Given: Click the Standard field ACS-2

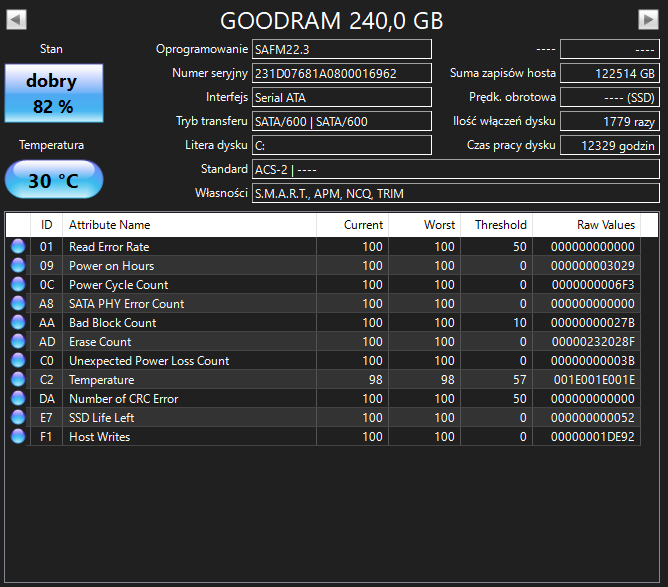Looking at the screenshot, I should click(x=456, y=170).
